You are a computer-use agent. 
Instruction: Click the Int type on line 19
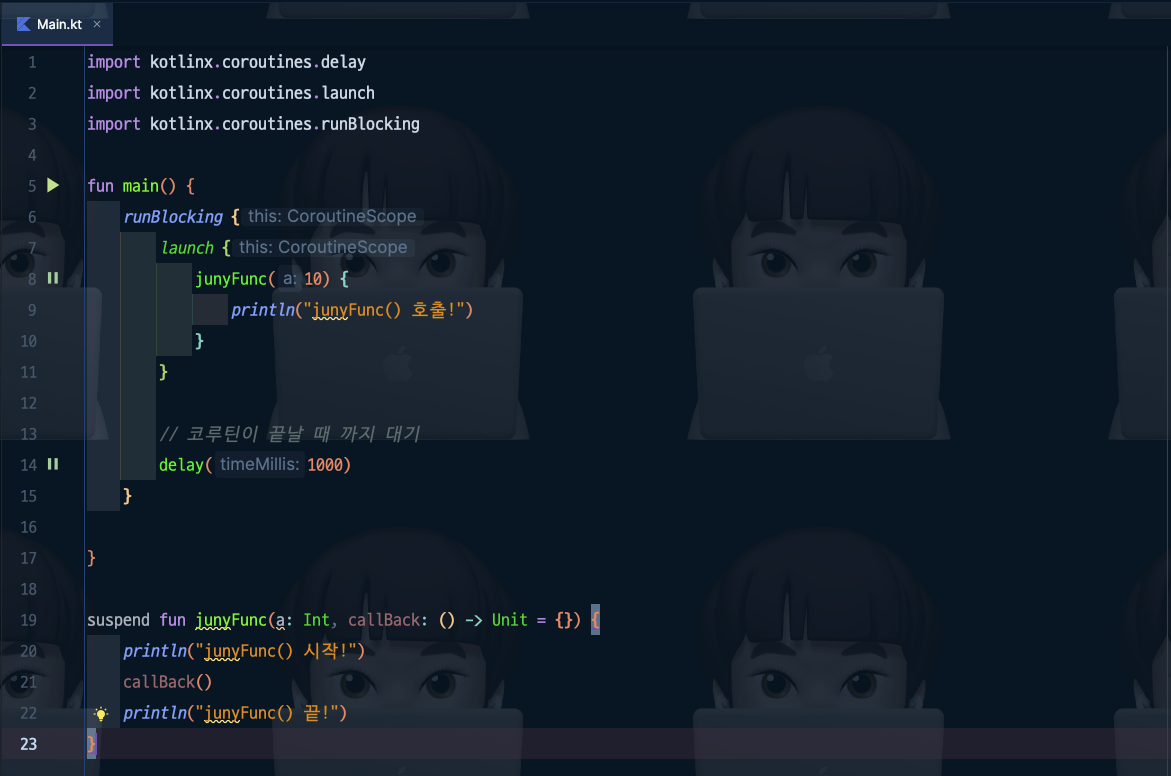pos(316,620)
